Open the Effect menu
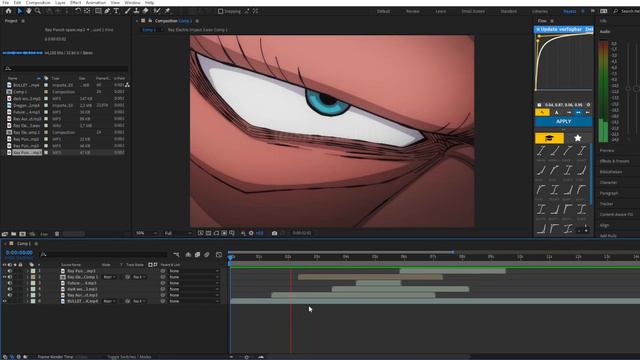 [76, 2]
